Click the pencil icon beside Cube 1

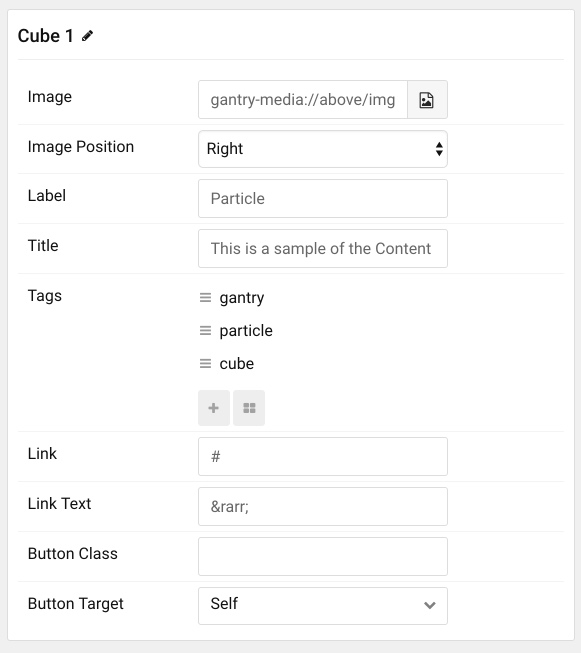pos(87,36)
